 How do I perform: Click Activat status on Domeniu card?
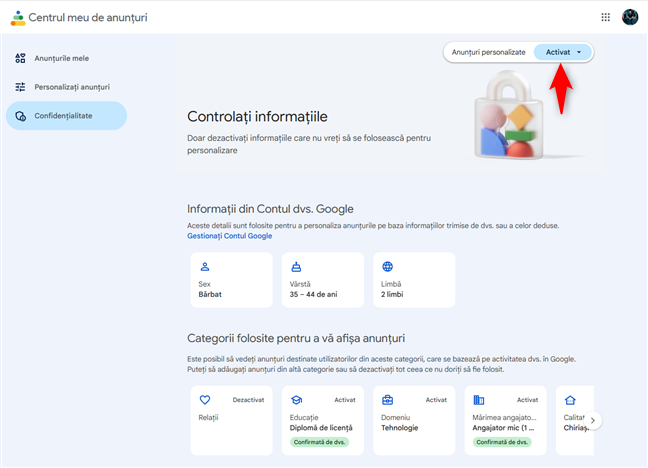[x=436, y=400]
